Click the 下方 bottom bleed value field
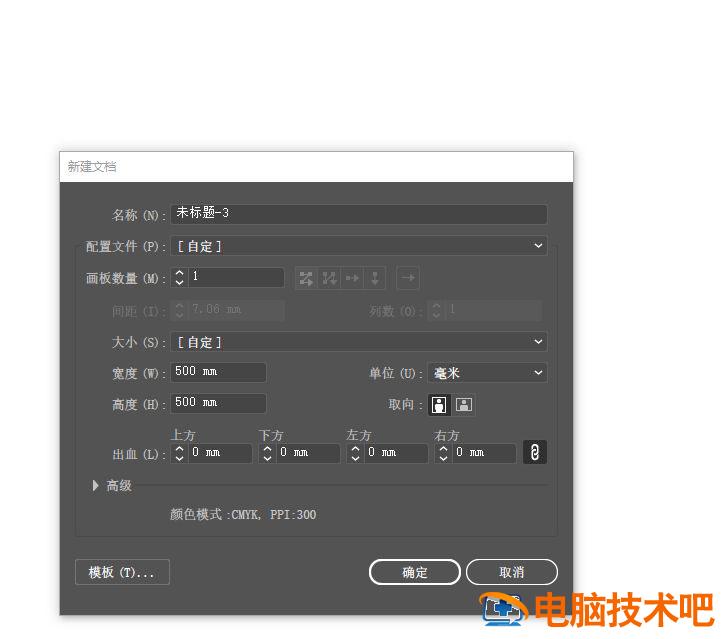This screenshot has height=639, width=721. (x=308, y=453)
